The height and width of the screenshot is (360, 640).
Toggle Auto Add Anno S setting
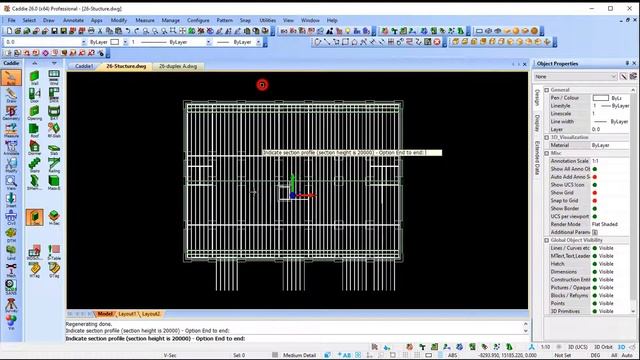point(595,177)
